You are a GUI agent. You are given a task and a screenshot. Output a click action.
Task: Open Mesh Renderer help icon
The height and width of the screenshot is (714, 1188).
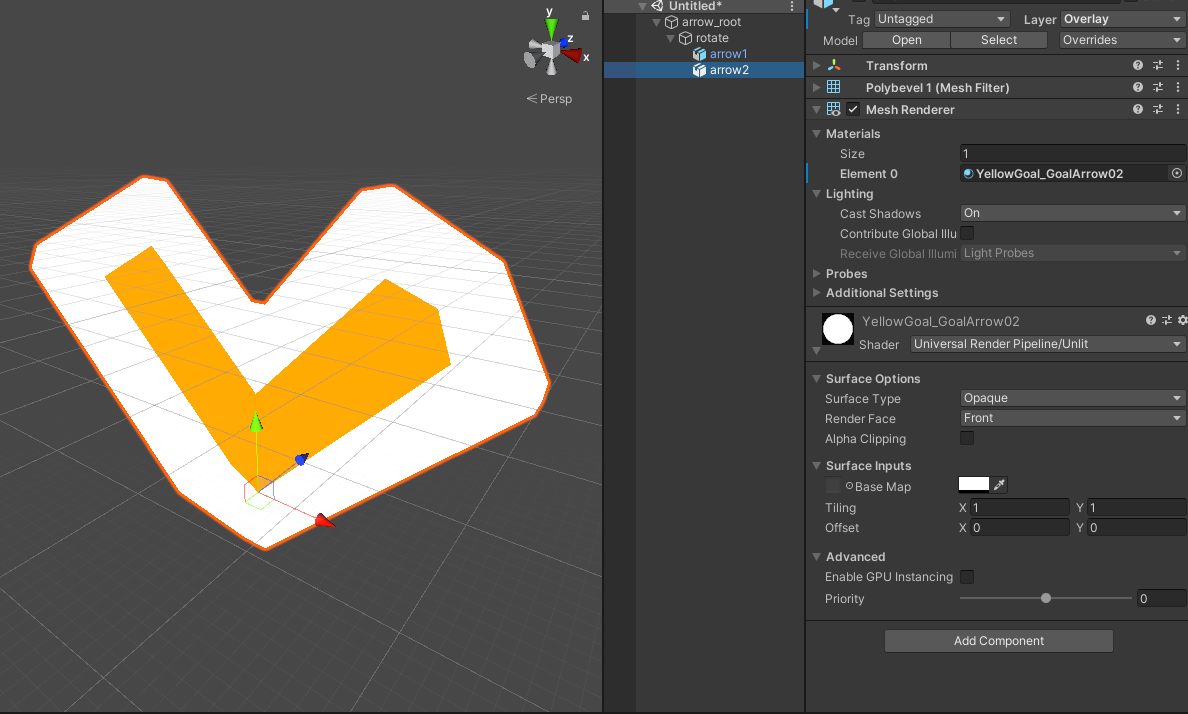click(x=1137, y=109)
